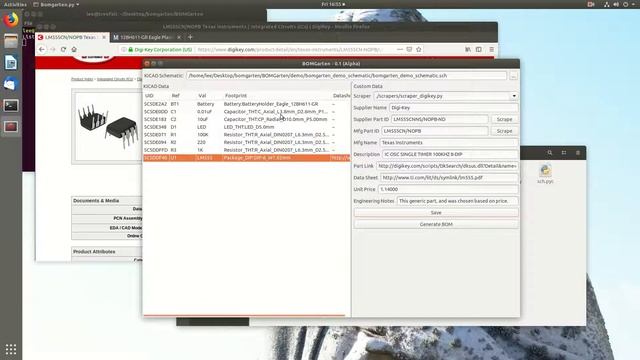This screenshot has width=640, height=360.
Task: Reload the Digi-Key page in Firefox
Action: coord(63,49)
